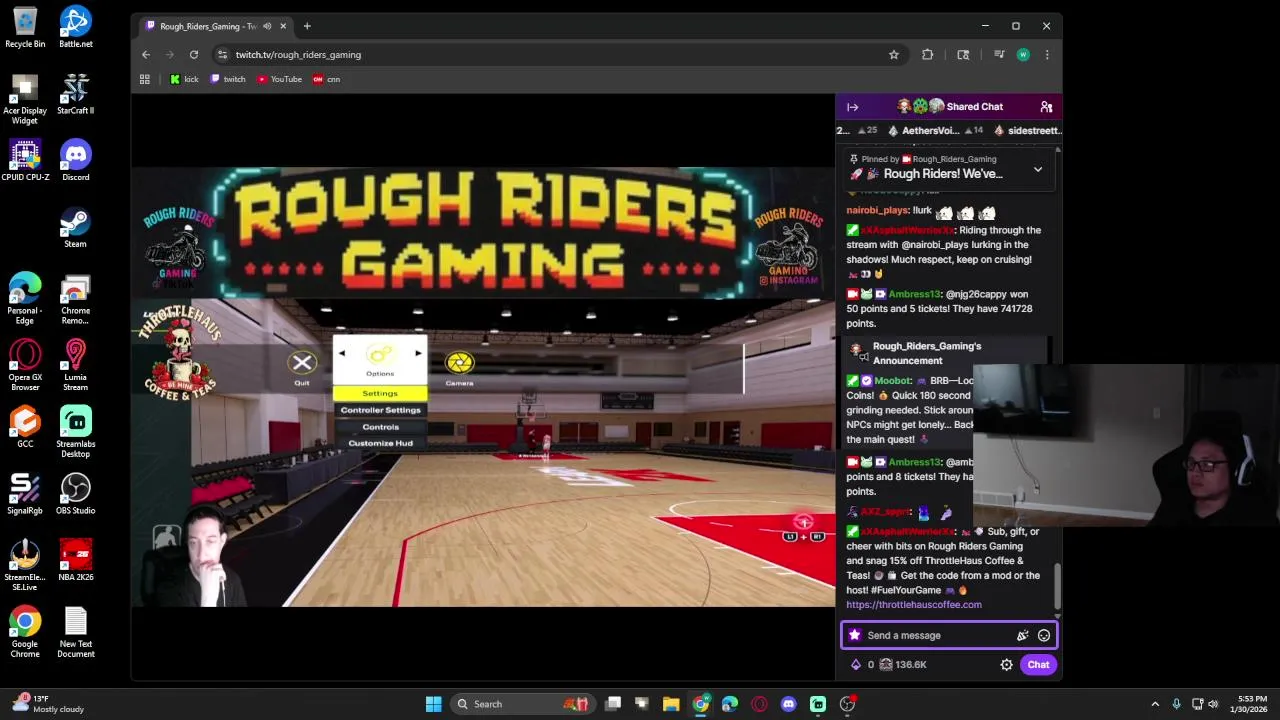Open the chat community users list
Image resolution: width=1280 pixels, height=720 pixels.
tap(1046, 107)
